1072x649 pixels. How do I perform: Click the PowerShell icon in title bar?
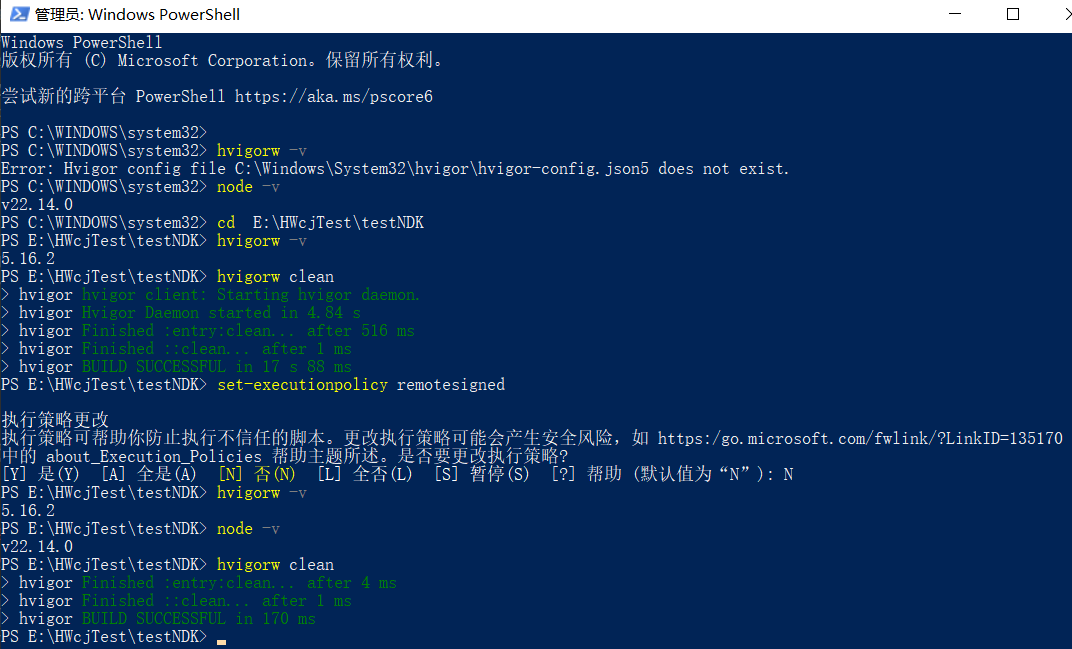coord(20,14)
